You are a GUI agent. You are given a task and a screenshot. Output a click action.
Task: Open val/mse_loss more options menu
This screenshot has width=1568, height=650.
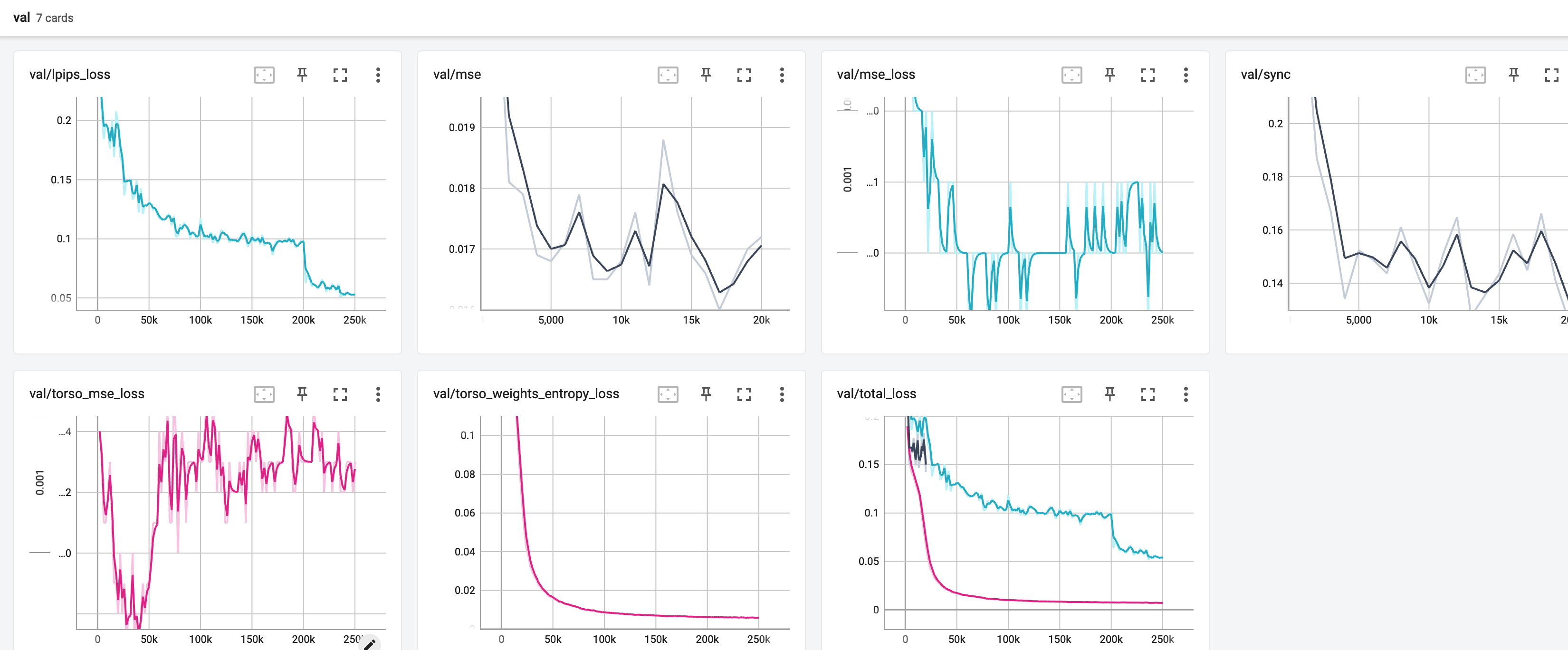click(1185, 75)
